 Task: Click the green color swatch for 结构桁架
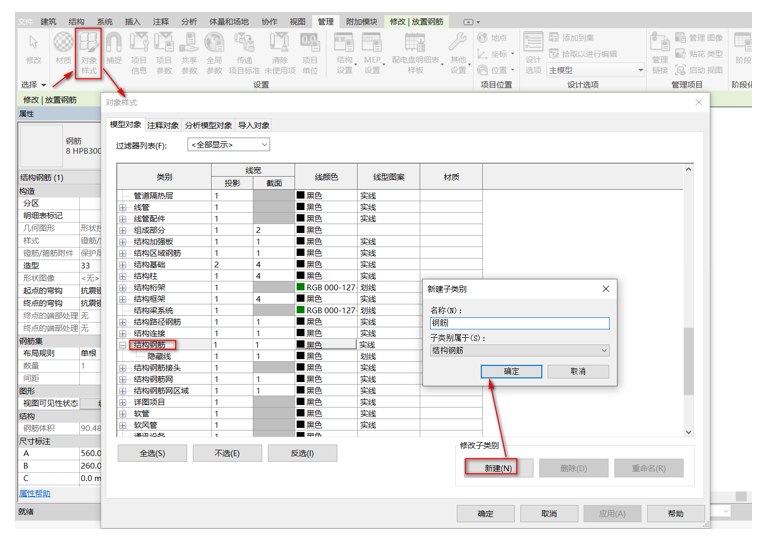point(301,287)
